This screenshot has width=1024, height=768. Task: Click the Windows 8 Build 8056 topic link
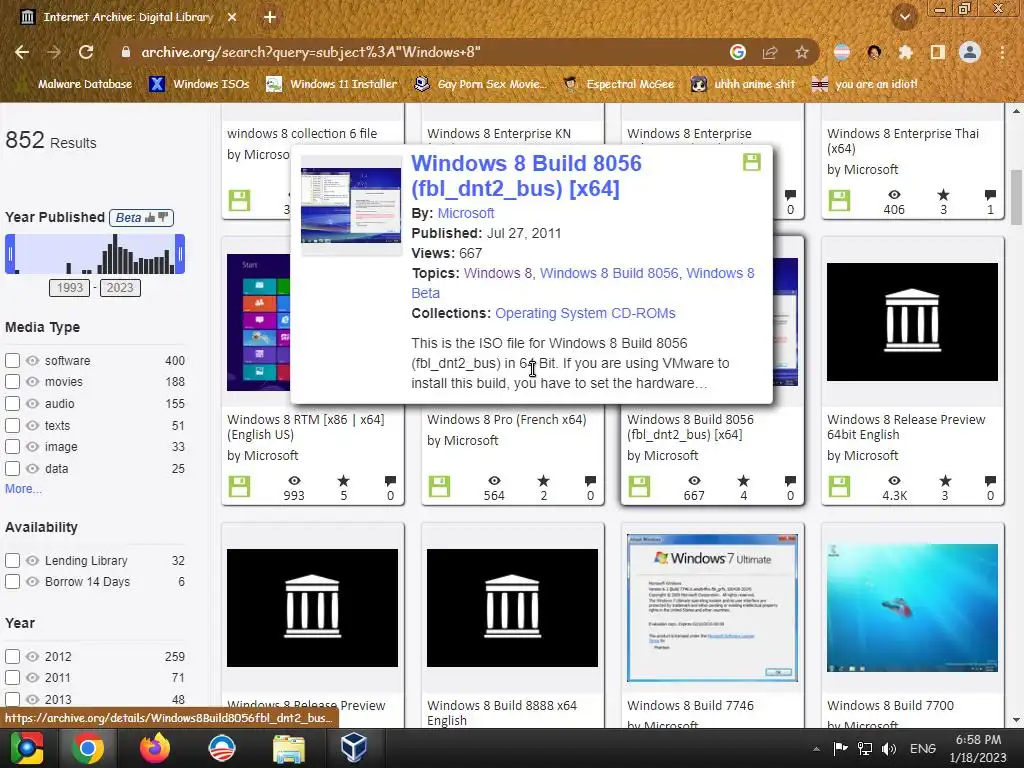(x=609, y=273)
